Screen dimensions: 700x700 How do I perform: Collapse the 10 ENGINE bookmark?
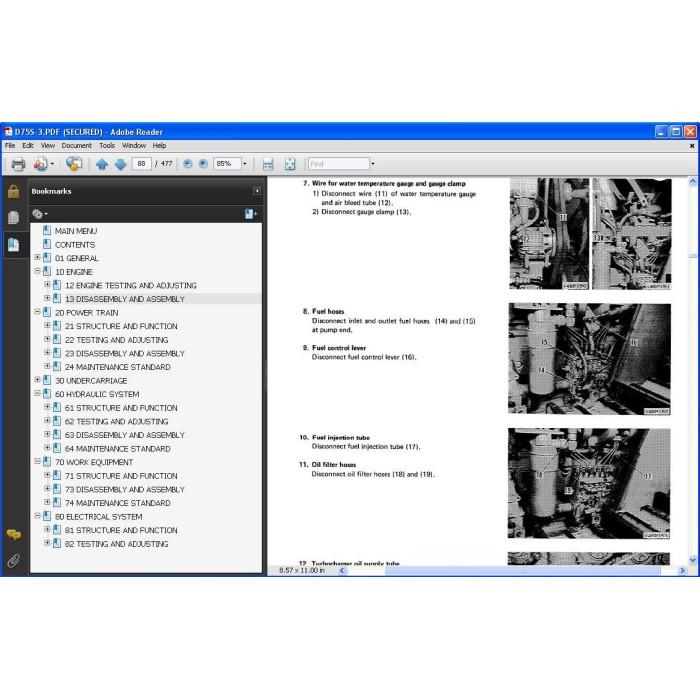[38, 271]
